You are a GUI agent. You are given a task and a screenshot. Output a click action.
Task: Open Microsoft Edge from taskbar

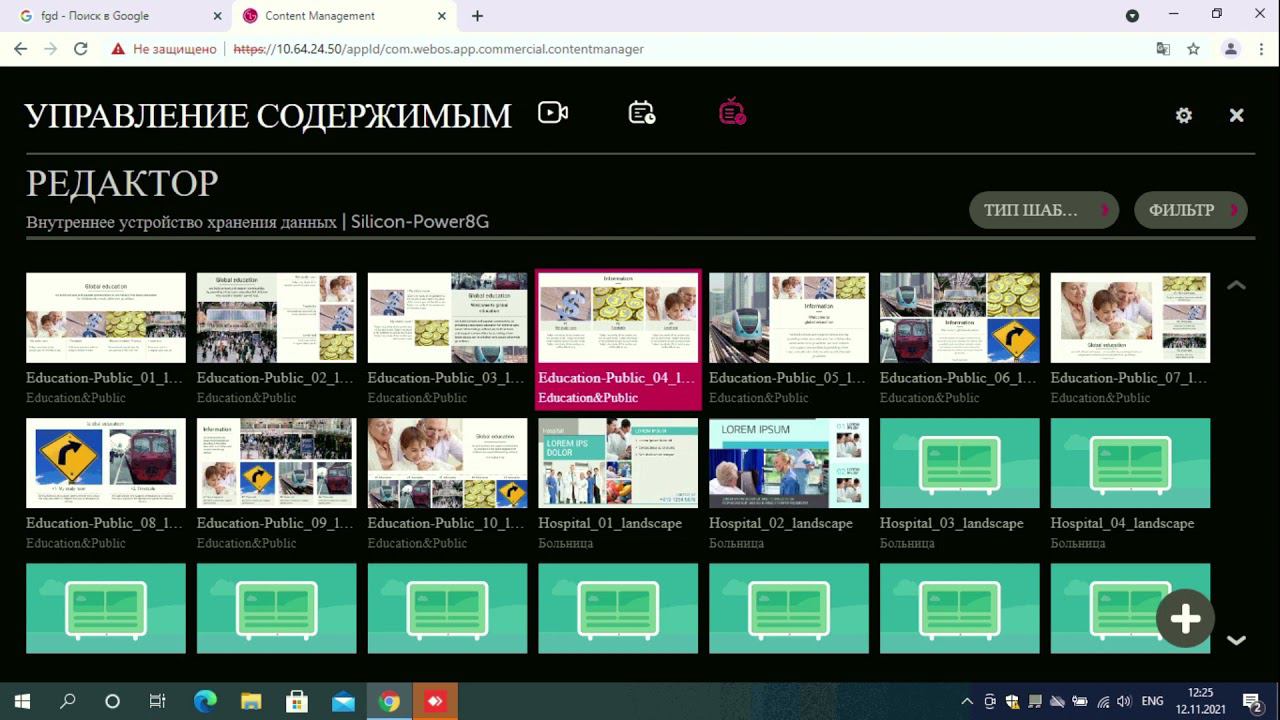click(205, 701)
